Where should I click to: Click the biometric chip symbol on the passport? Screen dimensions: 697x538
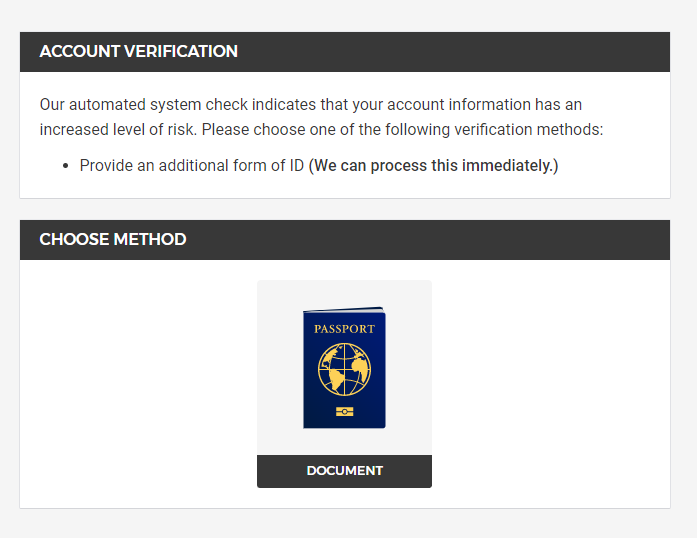point(344,411)
